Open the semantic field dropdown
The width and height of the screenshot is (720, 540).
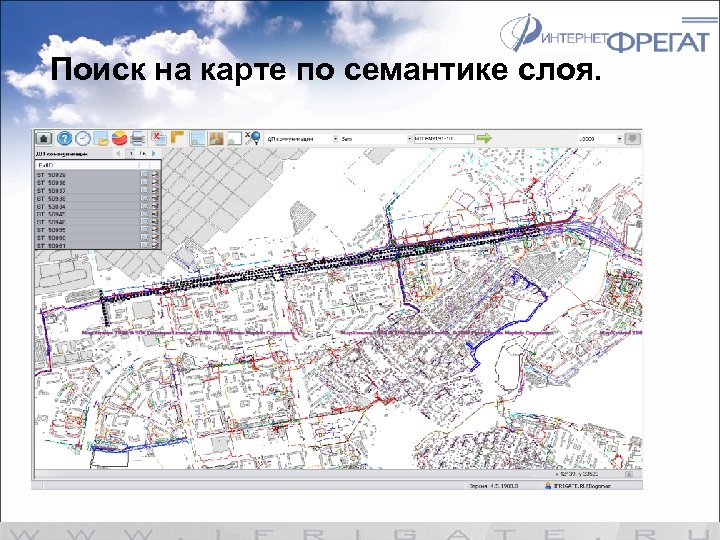(377, 139)
